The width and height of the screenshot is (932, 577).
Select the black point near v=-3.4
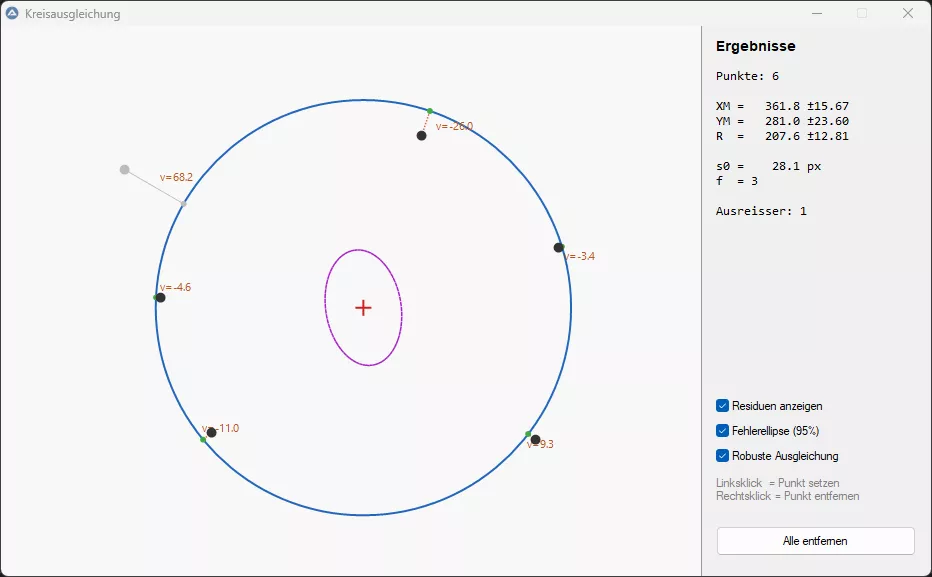559,247
